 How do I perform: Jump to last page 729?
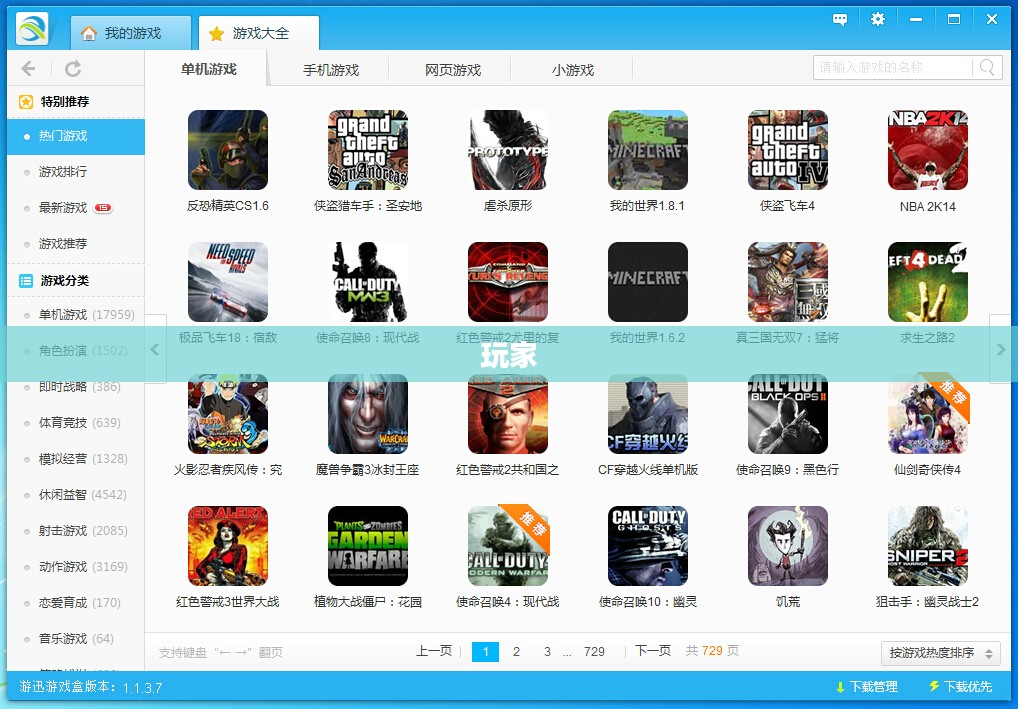(594, 652)
